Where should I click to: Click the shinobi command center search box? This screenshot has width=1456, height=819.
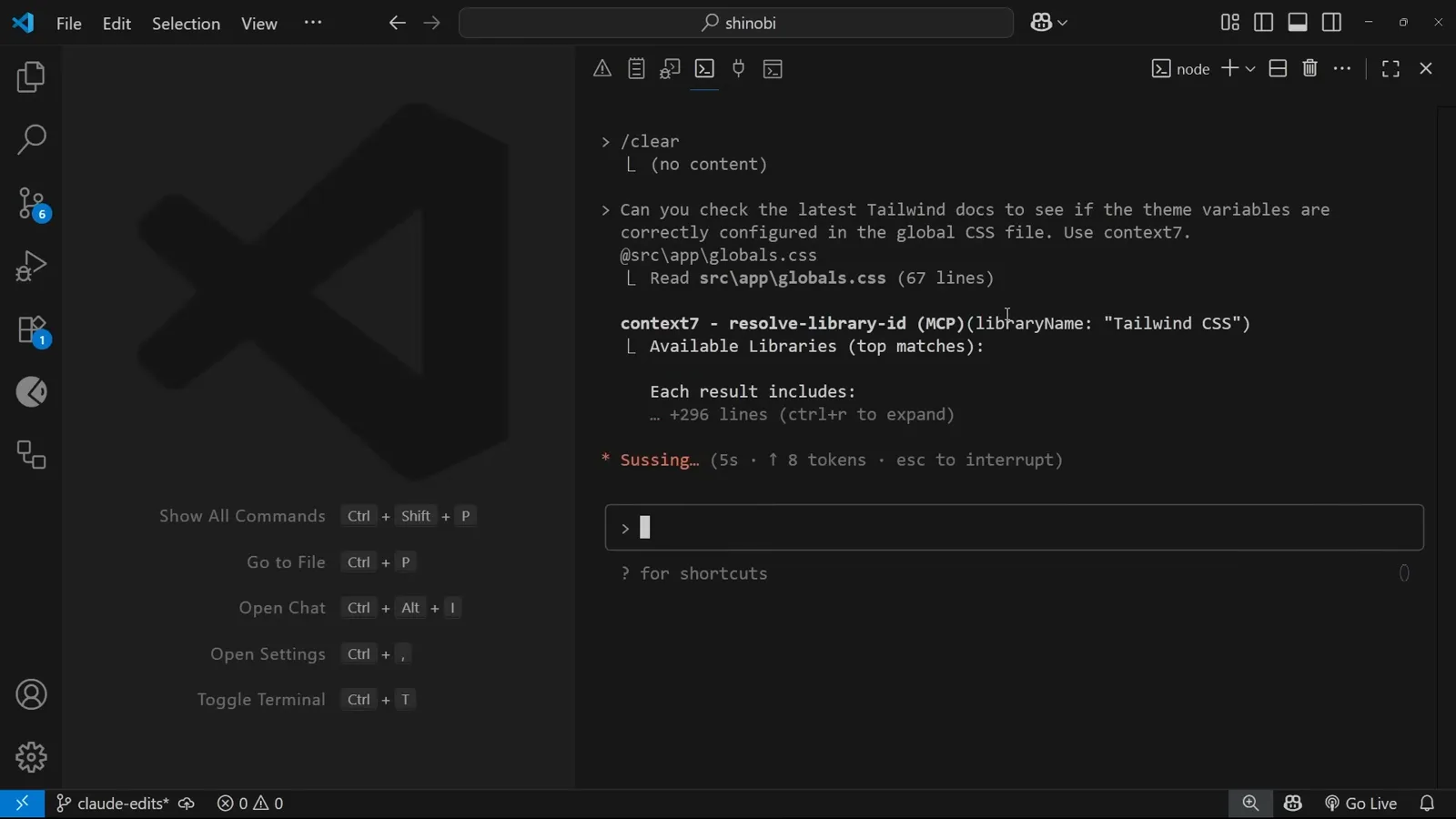[736, 24]
